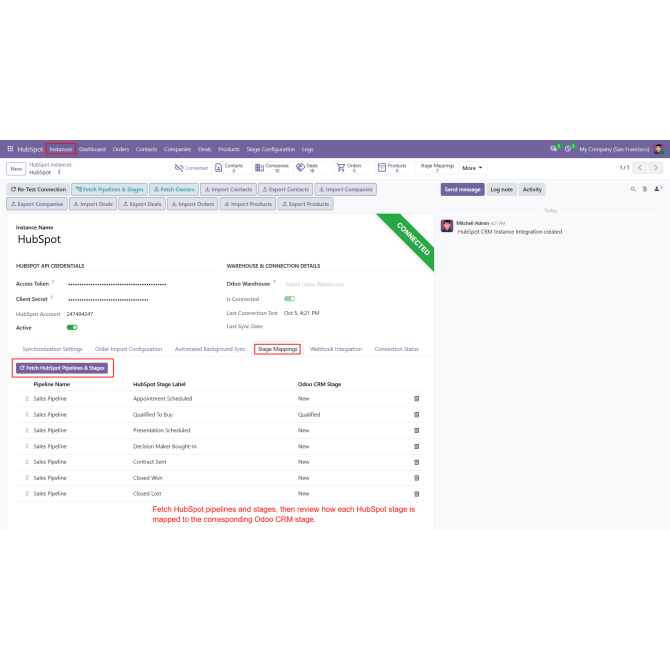This screenshot has height=670, width=670.
Task: Open the Odoo Warehouse selection field
Action: pyautogui.click(x=355, y=284)
